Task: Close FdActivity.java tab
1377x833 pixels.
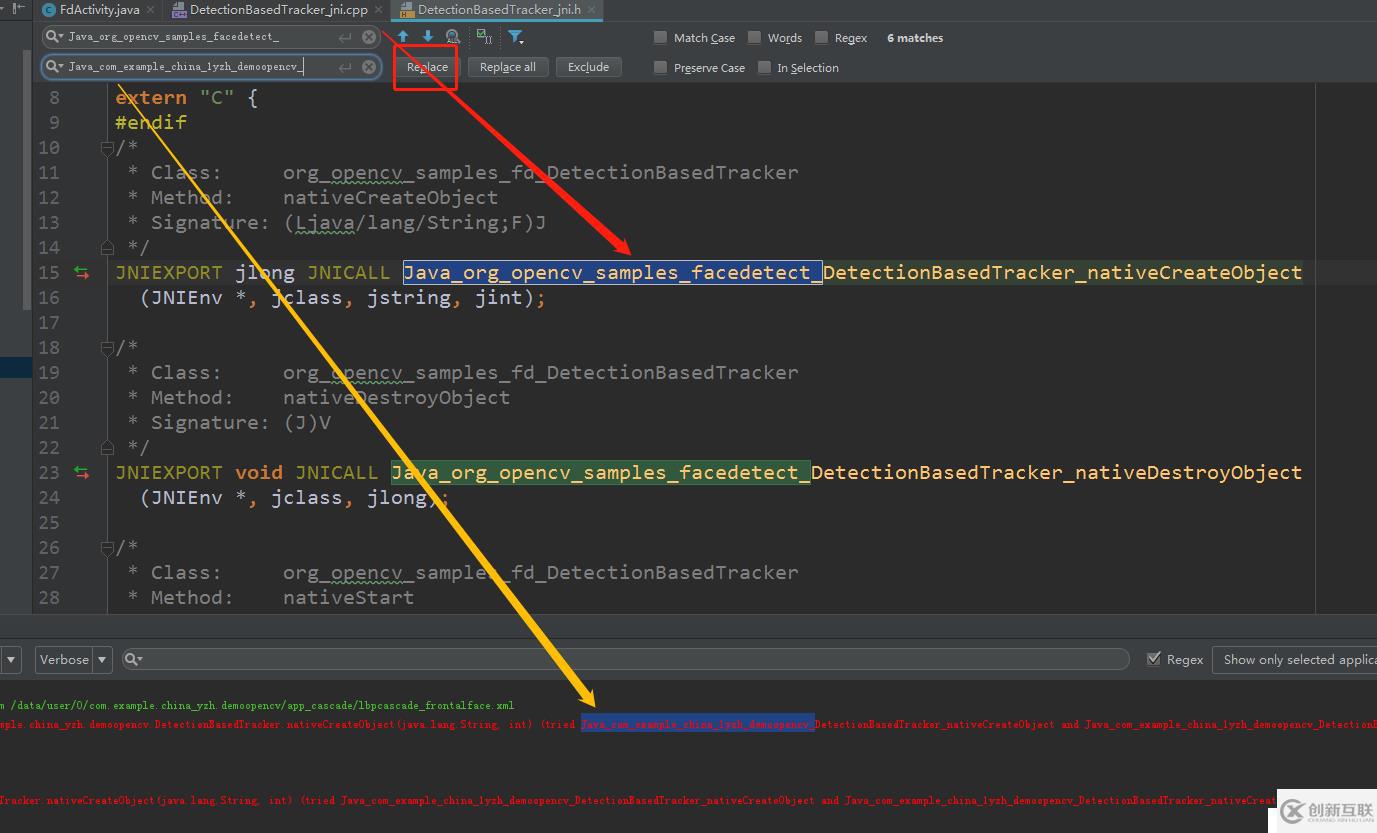Action: click(x=151, y=10)
